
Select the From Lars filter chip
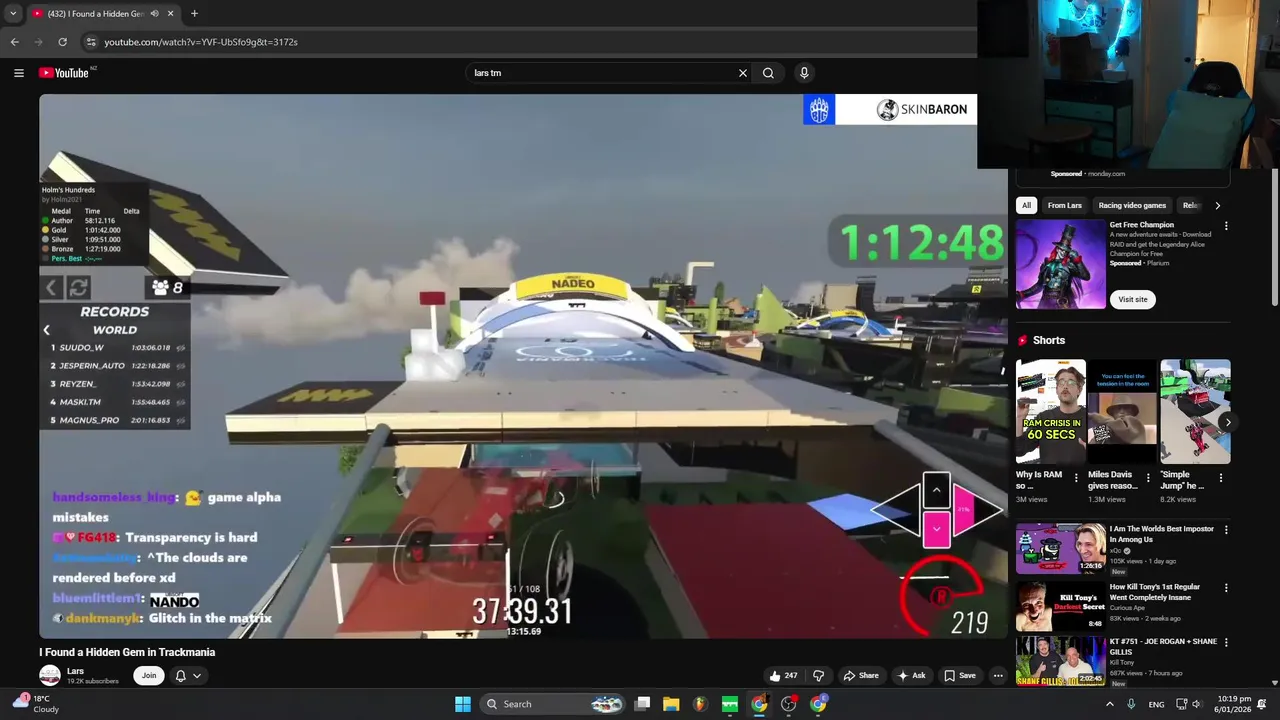click(1065, 205)
